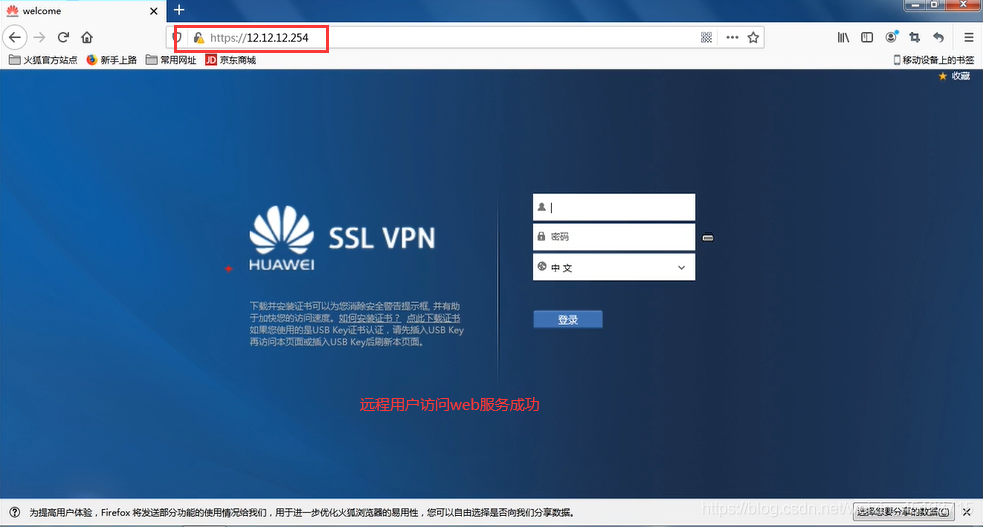Click the 登录 login button
The width and height of the screenshot is (983, 527).
(x=568, y=320)
